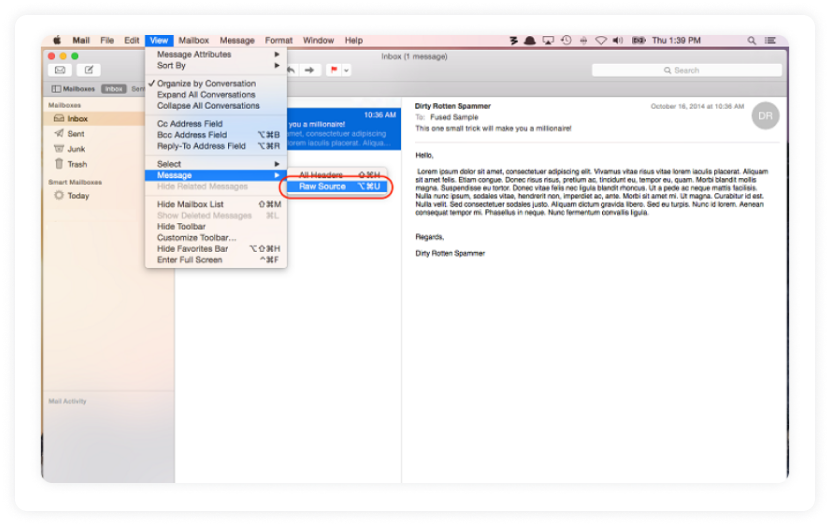Click the Time Machine clock icon

click(566, 40)
